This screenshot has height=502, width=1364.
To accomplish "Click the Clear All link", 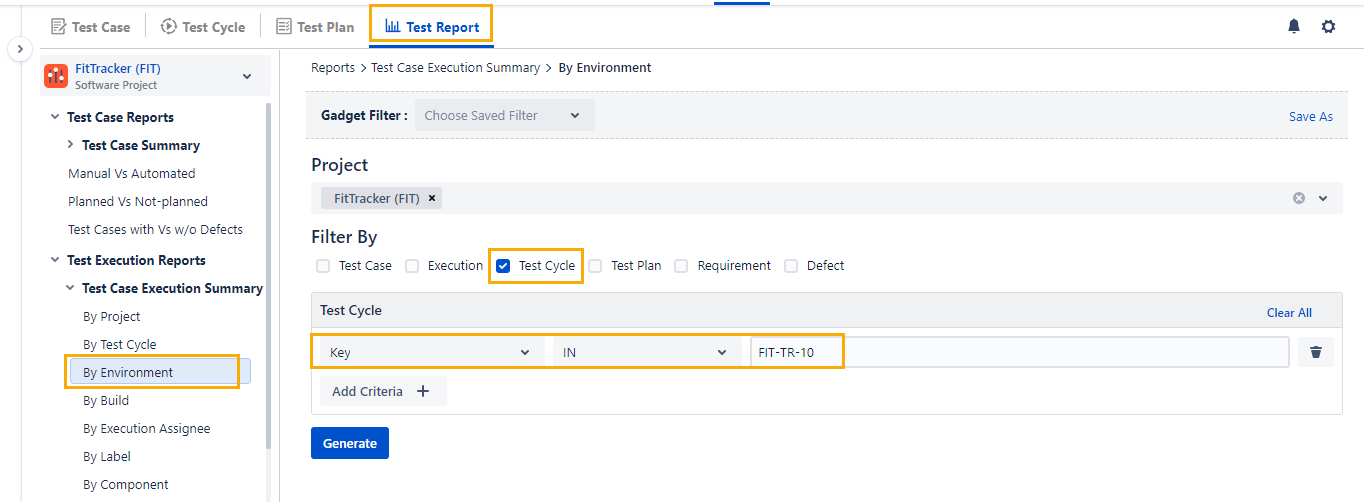I will coord(1289,312).
